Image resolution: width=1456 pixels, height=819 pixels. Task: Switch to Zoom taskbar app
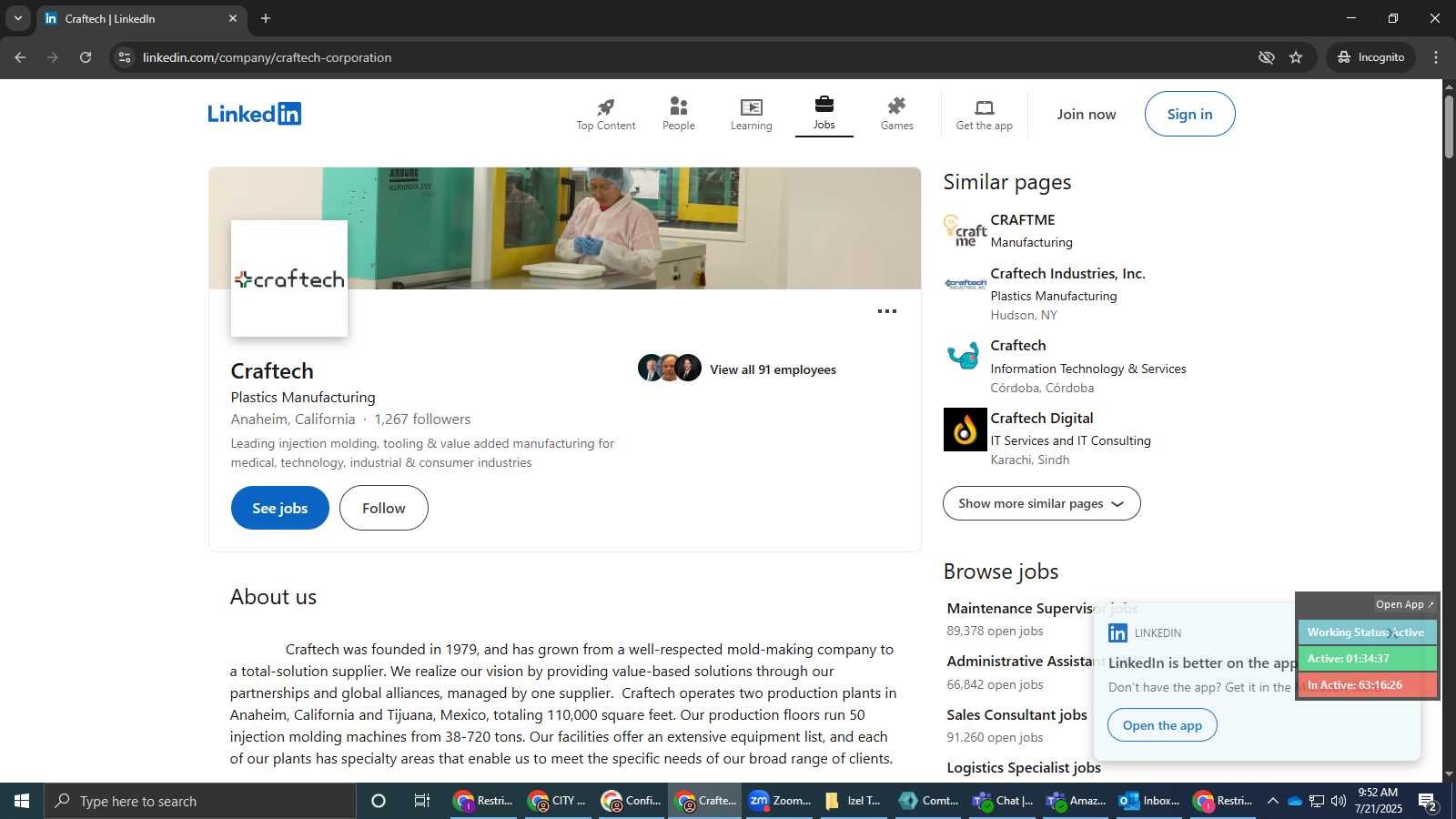click(779, 801)
